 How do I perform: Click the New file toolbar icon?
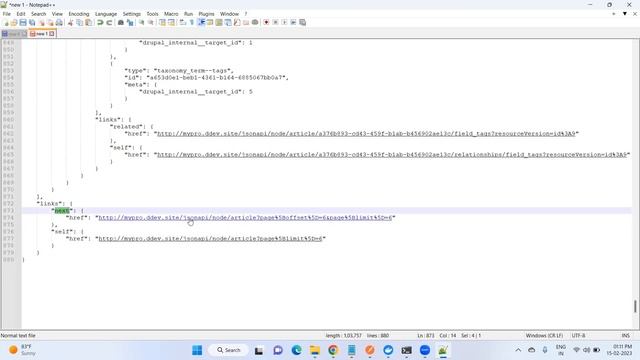pos(6,22)
